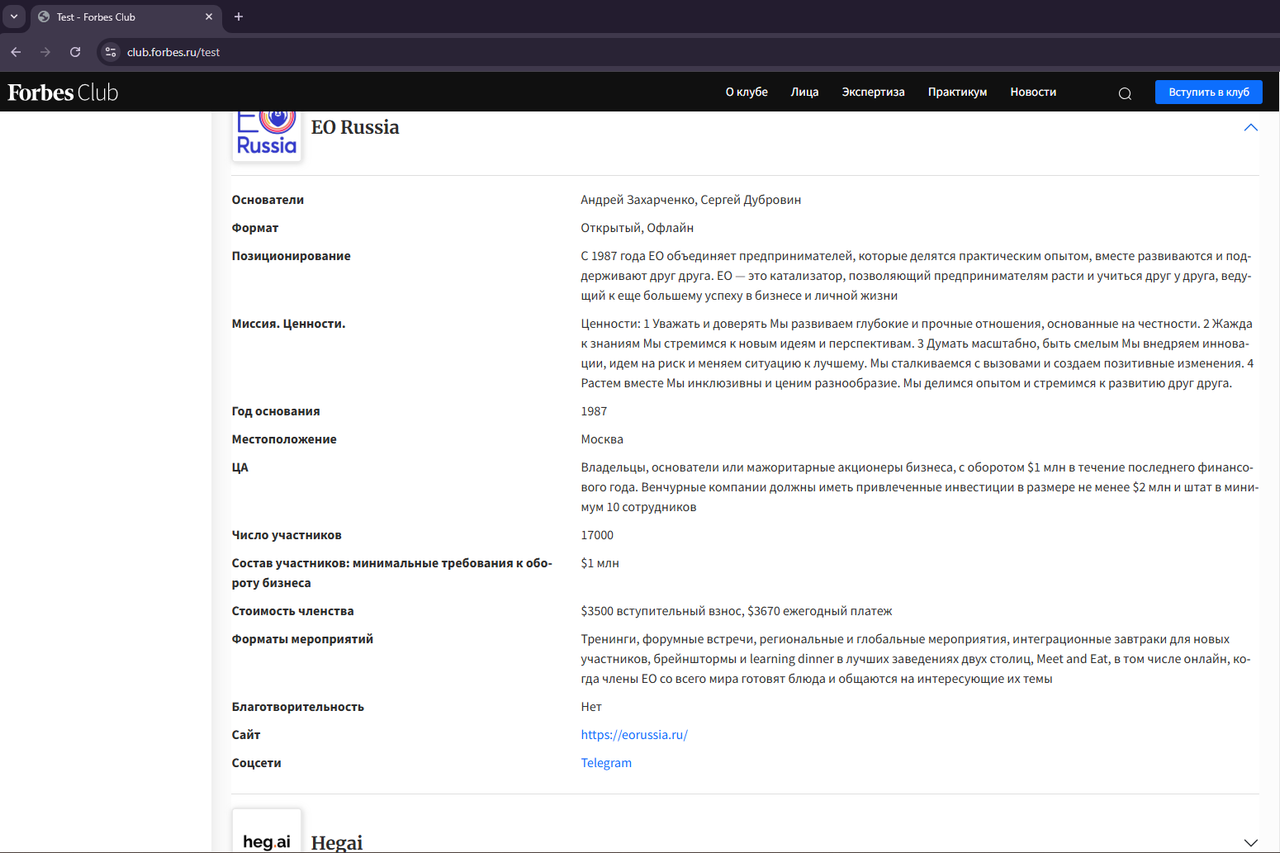This screenshot has height=853, width=1280.
Task: Click the Основатели label
Action: click(x=268, y=200)
